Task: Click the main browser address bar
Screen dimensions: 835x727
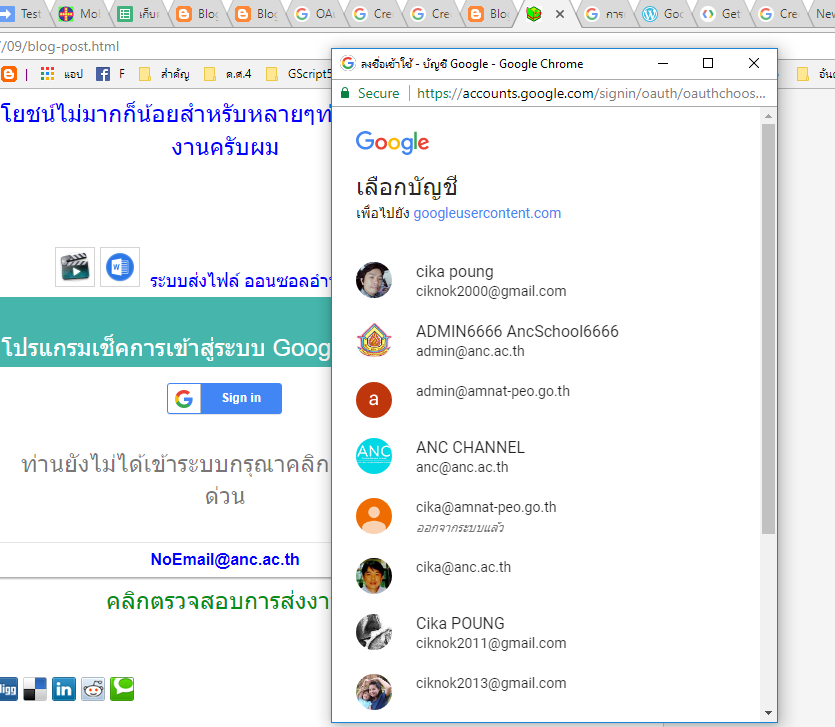Action: pyautogui.click(x=165, y=46)
